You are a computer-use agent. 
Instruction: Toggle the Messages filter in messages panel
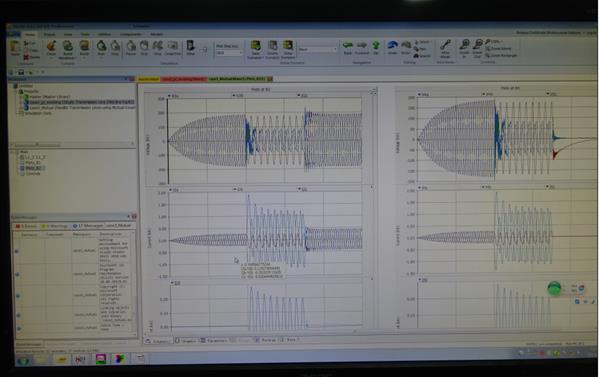[88, 226]
